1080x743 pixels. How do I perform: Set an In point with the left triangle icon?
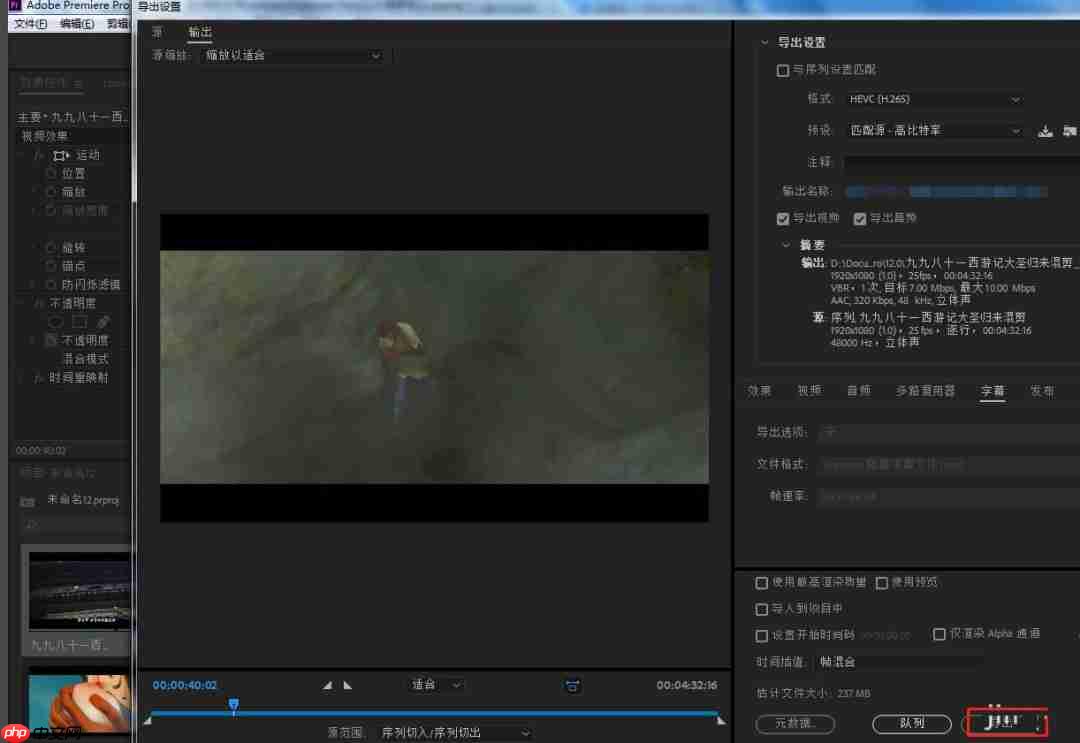[326, 684]
